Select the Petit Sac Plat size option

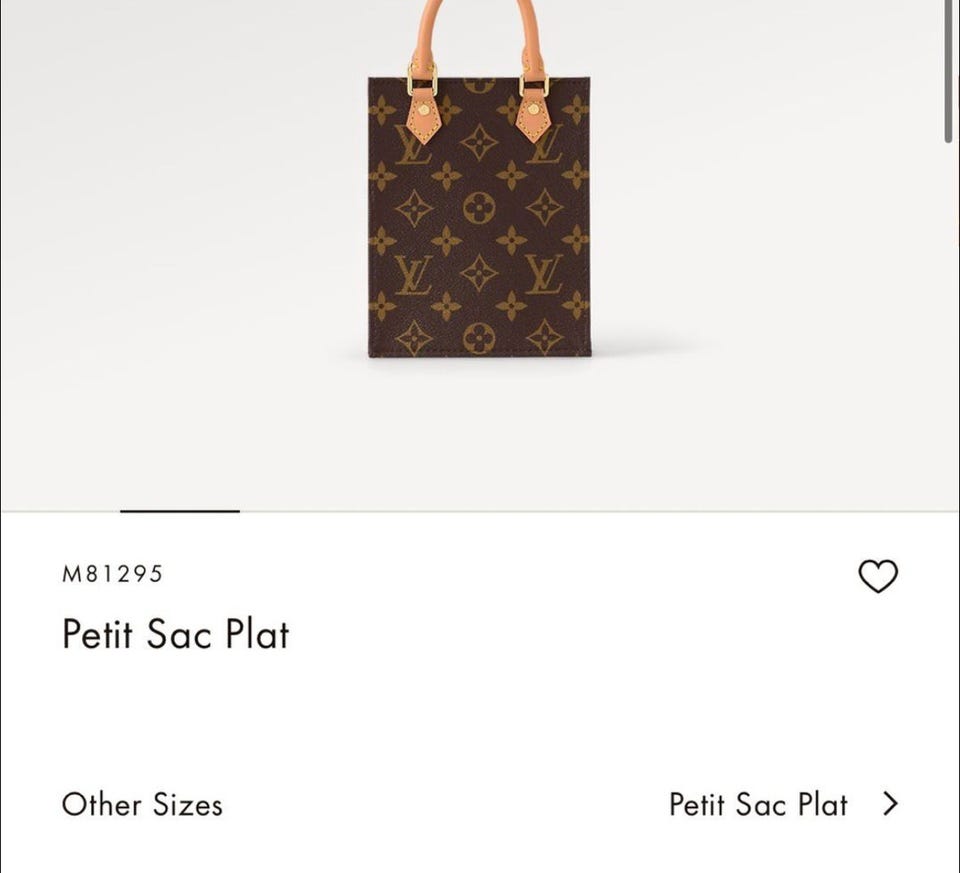pos(758,804)
